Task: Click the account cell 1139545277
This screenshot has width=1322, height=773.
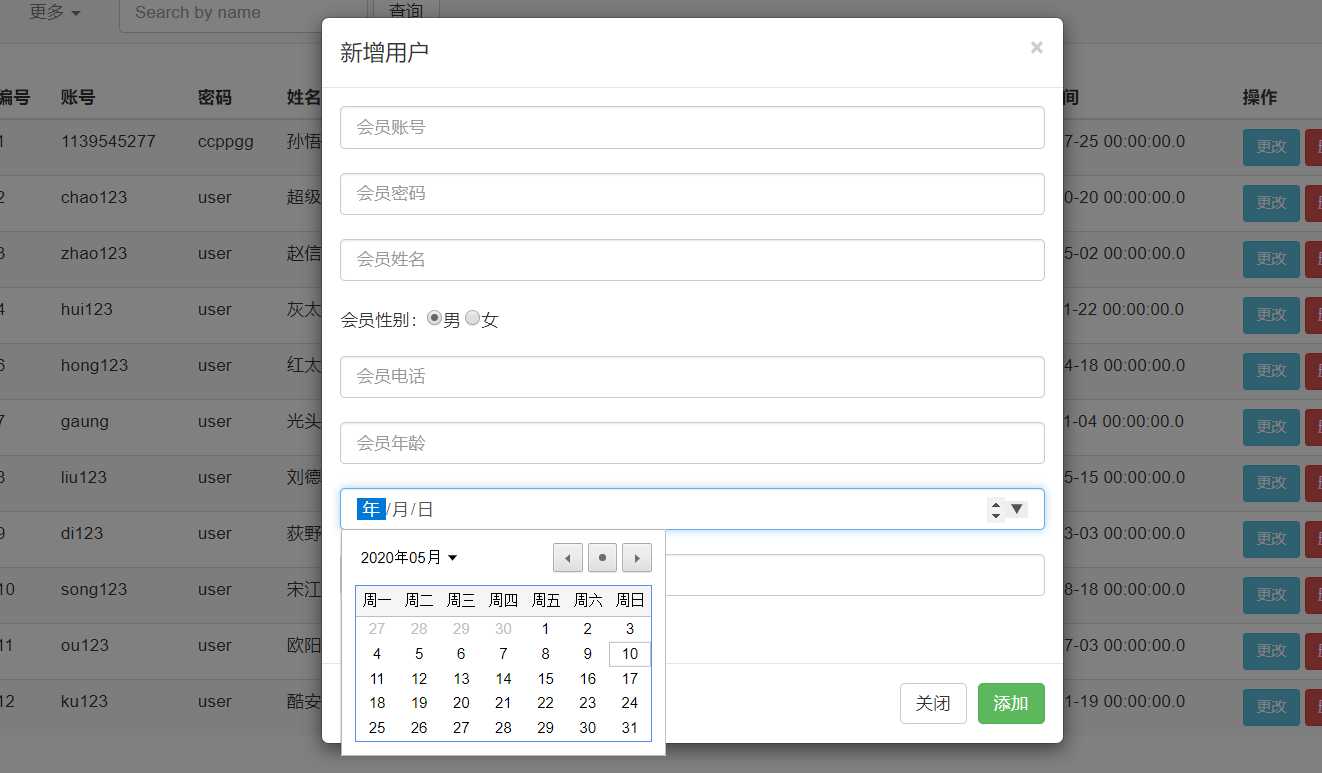Action: (108, 141)
